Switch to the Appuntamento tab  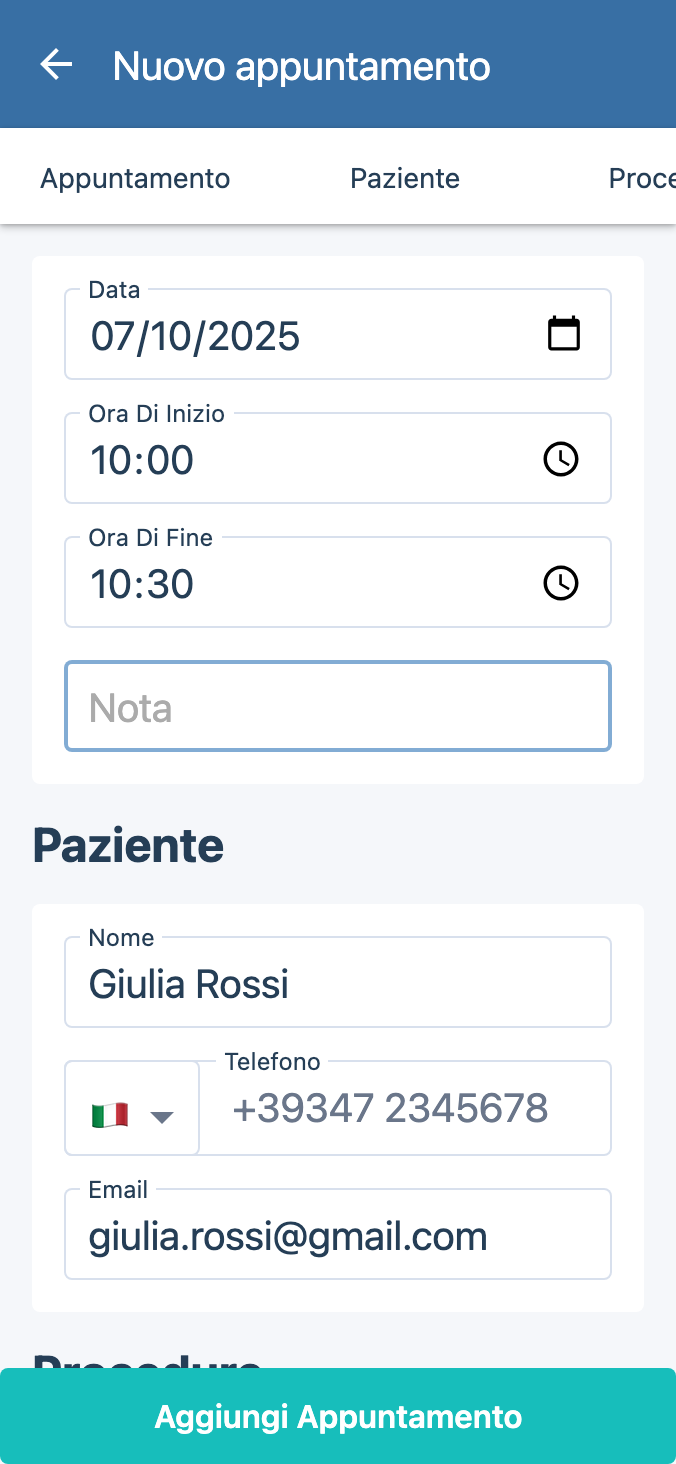135,178
